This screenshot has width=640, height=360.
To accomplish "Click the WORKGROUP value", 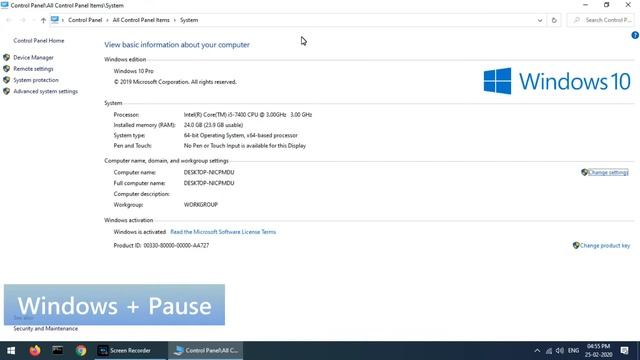I will (x=201, y=205).
